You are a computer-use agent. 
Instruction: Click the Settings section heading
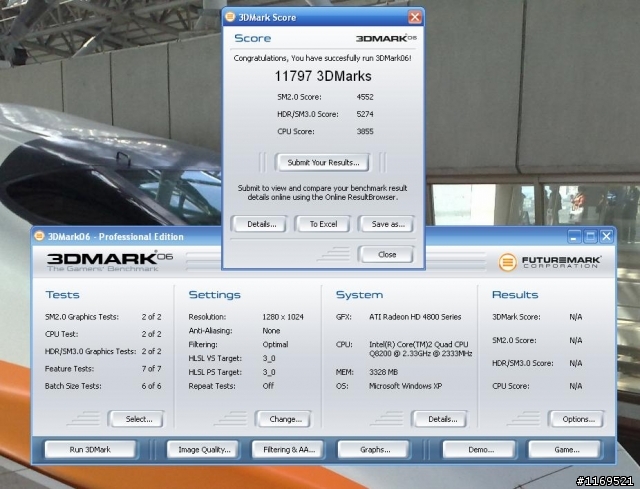[215, 295]
